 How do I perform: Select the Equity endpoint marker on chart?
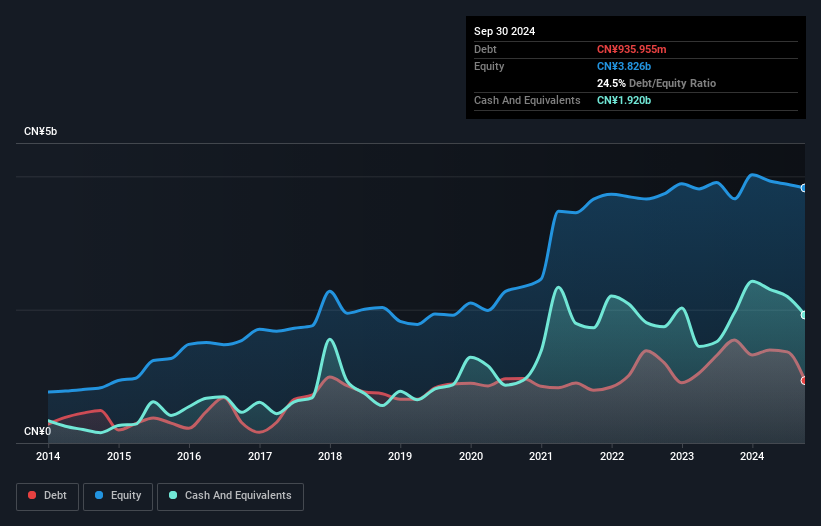pyautogui.click(x=804, y=188)
